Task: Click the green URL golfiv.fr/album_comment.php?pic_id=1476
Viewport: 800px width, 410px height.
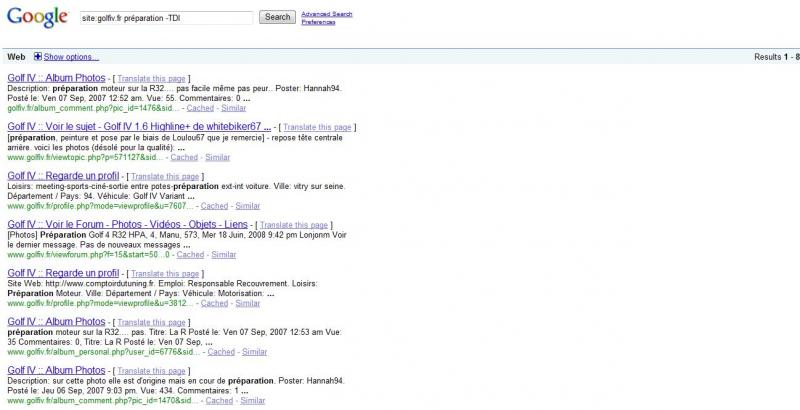Action: click(x=93, y=108)
